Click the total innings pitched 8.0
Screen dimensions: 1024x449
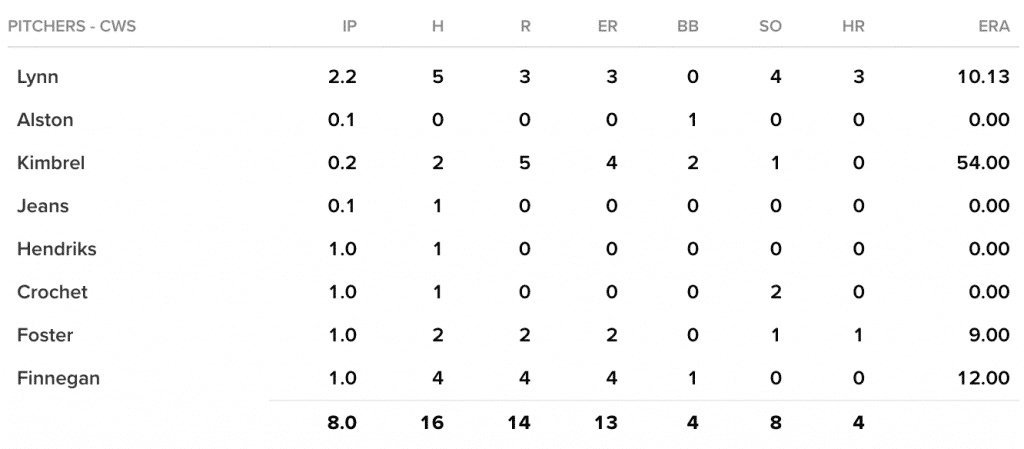pos(342,422)
